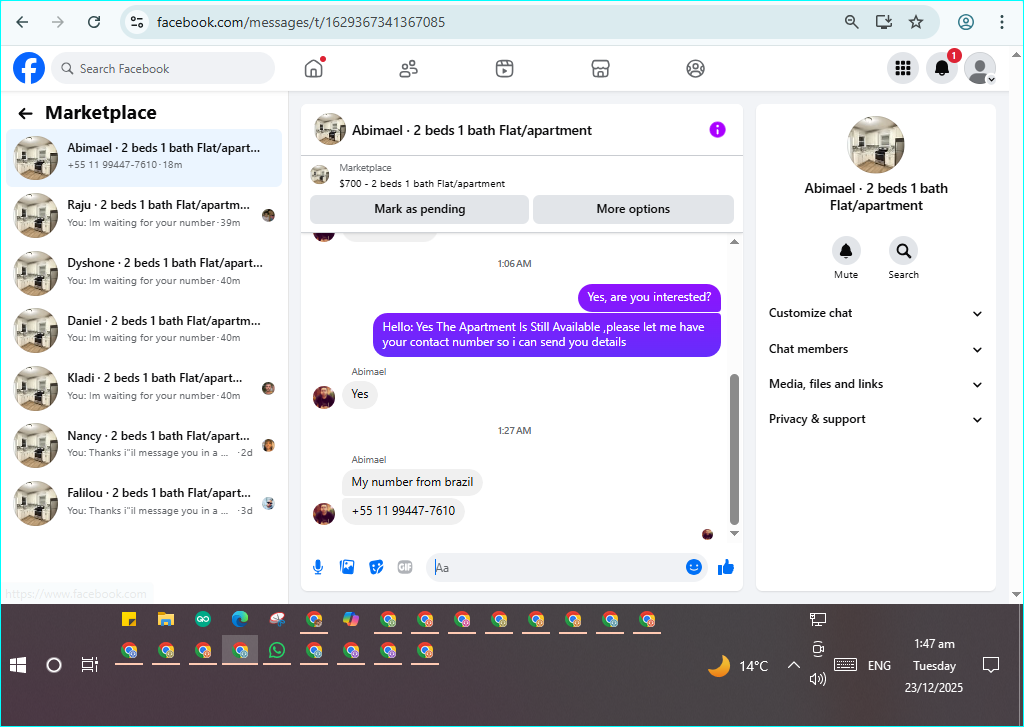
Task: Show hidden system tray icons chevron
Action: pyautogui.click(x=793, y=666)
